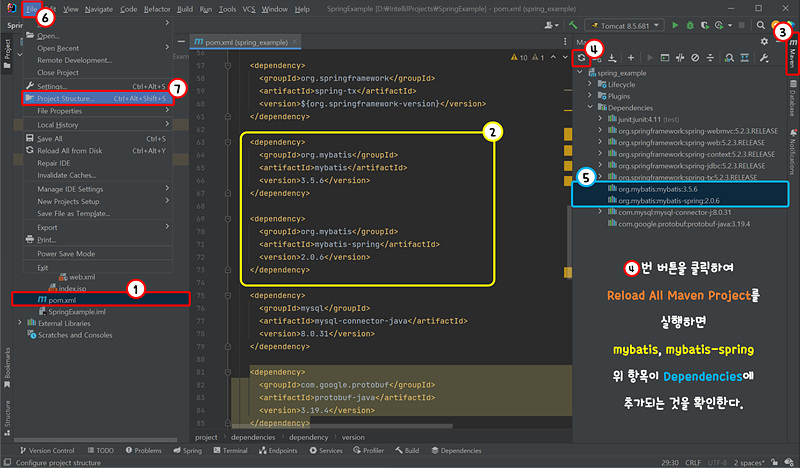Click the Build Project hammer icon
800x468 pixels.
click(x=573, y=25)
